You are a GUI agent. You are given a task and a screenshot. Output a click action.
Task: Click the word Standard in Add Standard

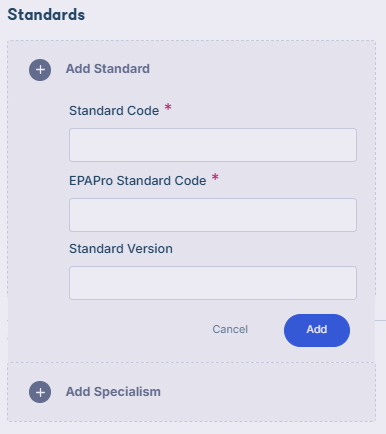click(122, 69)
